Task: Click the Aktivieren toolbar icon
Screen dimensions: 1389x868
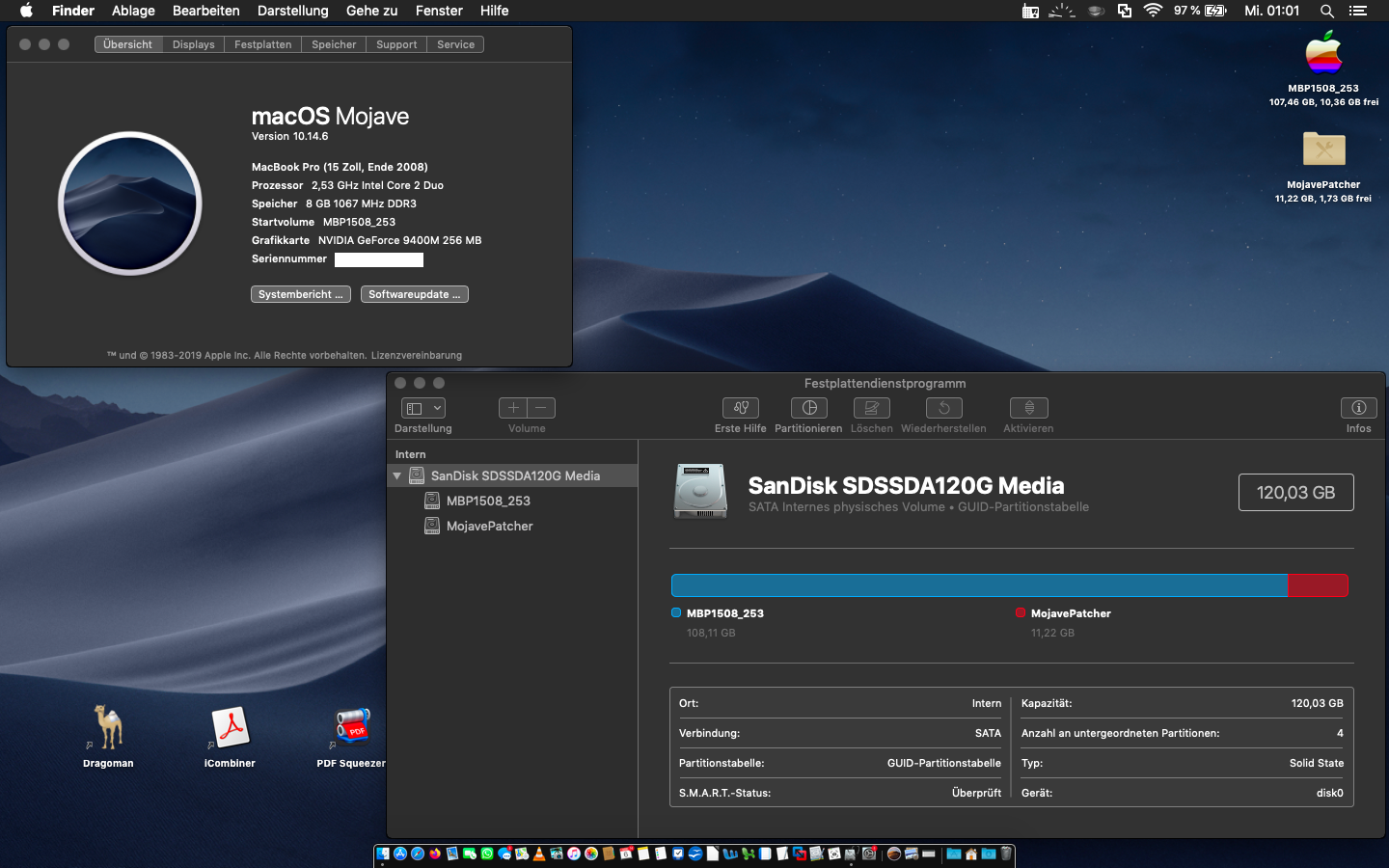Action: click(1029, 408)
